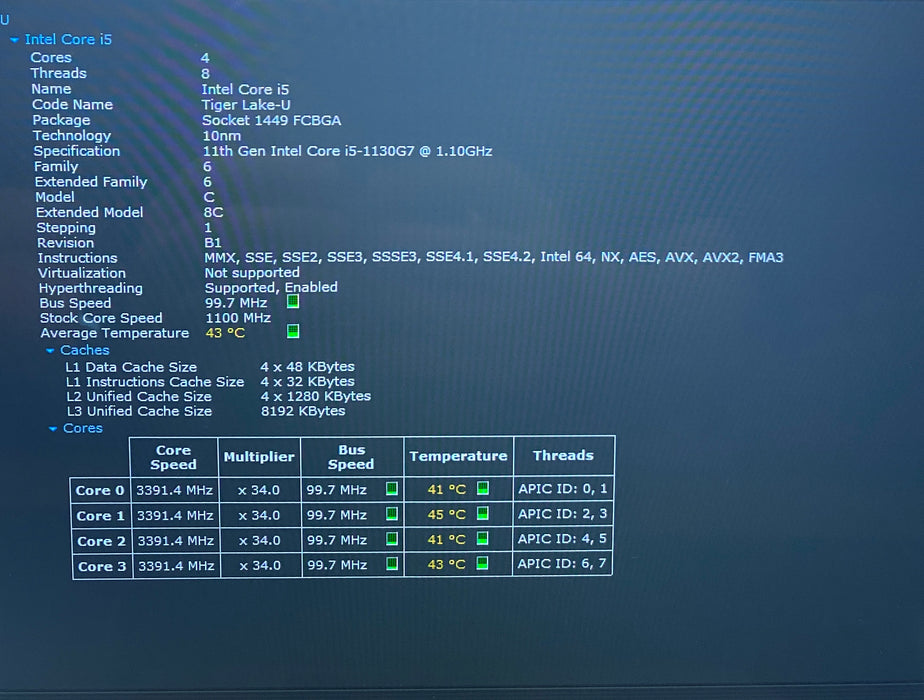Collapse the Cores section arrow

[x=53, y=429]
